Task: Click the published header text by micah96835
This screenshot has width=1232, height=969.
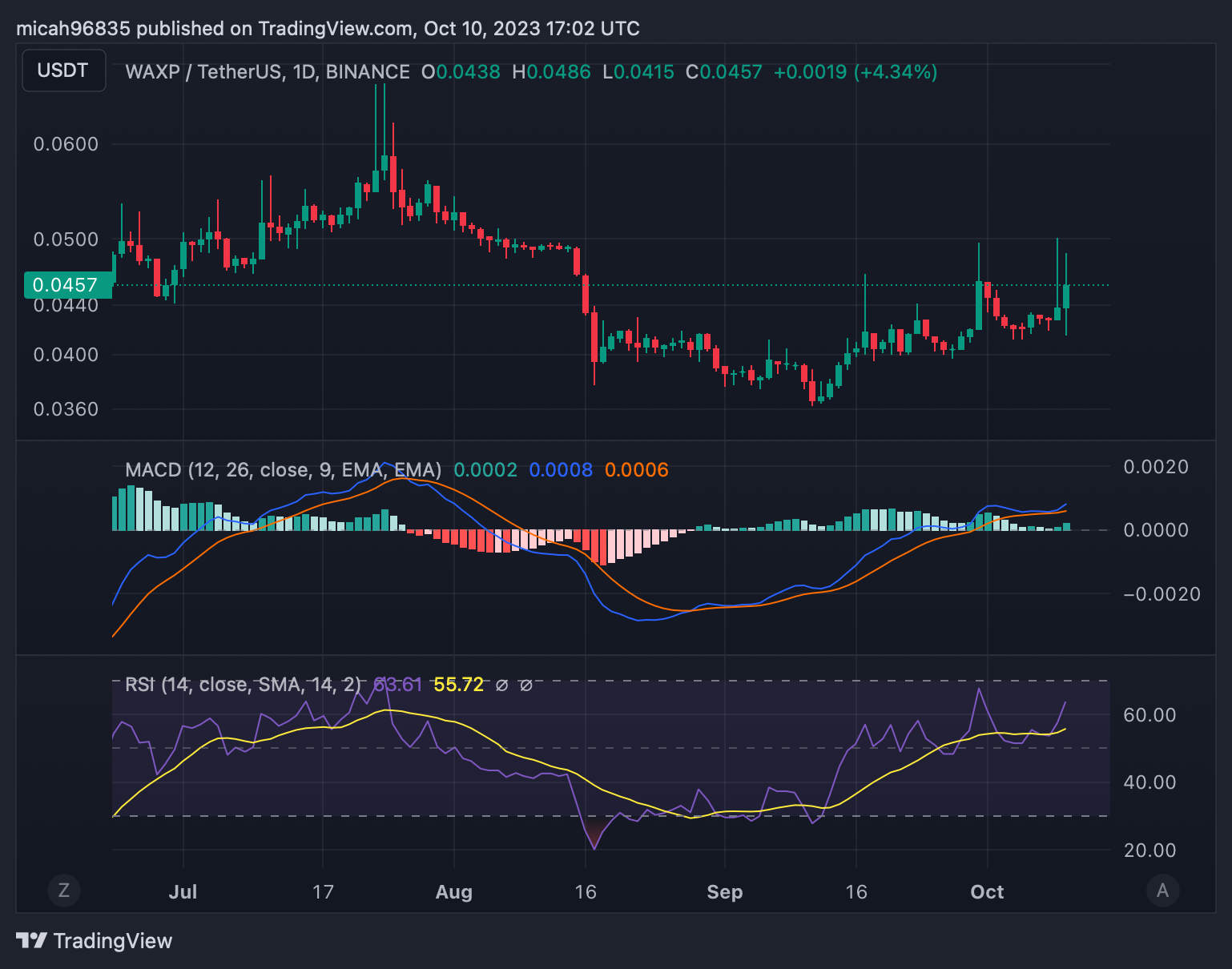Action: click(x=328, y=29)
